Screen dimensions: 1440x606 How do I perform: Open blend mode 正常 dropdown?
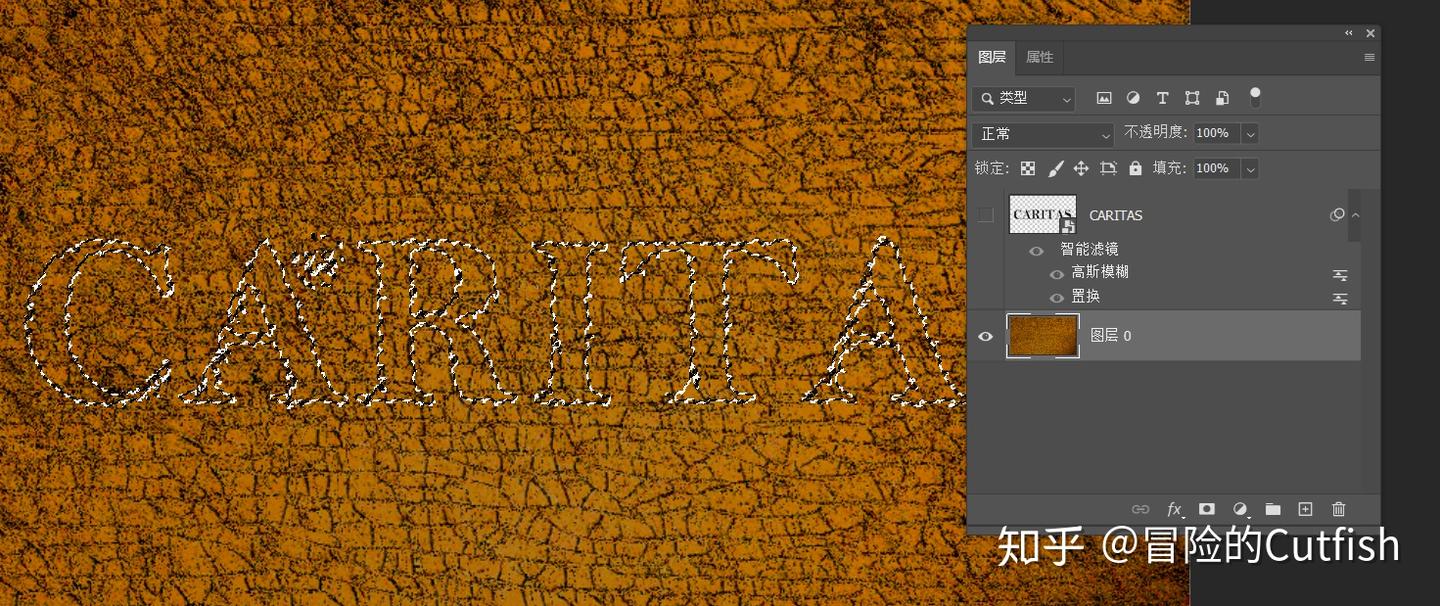[x=1043, y=134]
